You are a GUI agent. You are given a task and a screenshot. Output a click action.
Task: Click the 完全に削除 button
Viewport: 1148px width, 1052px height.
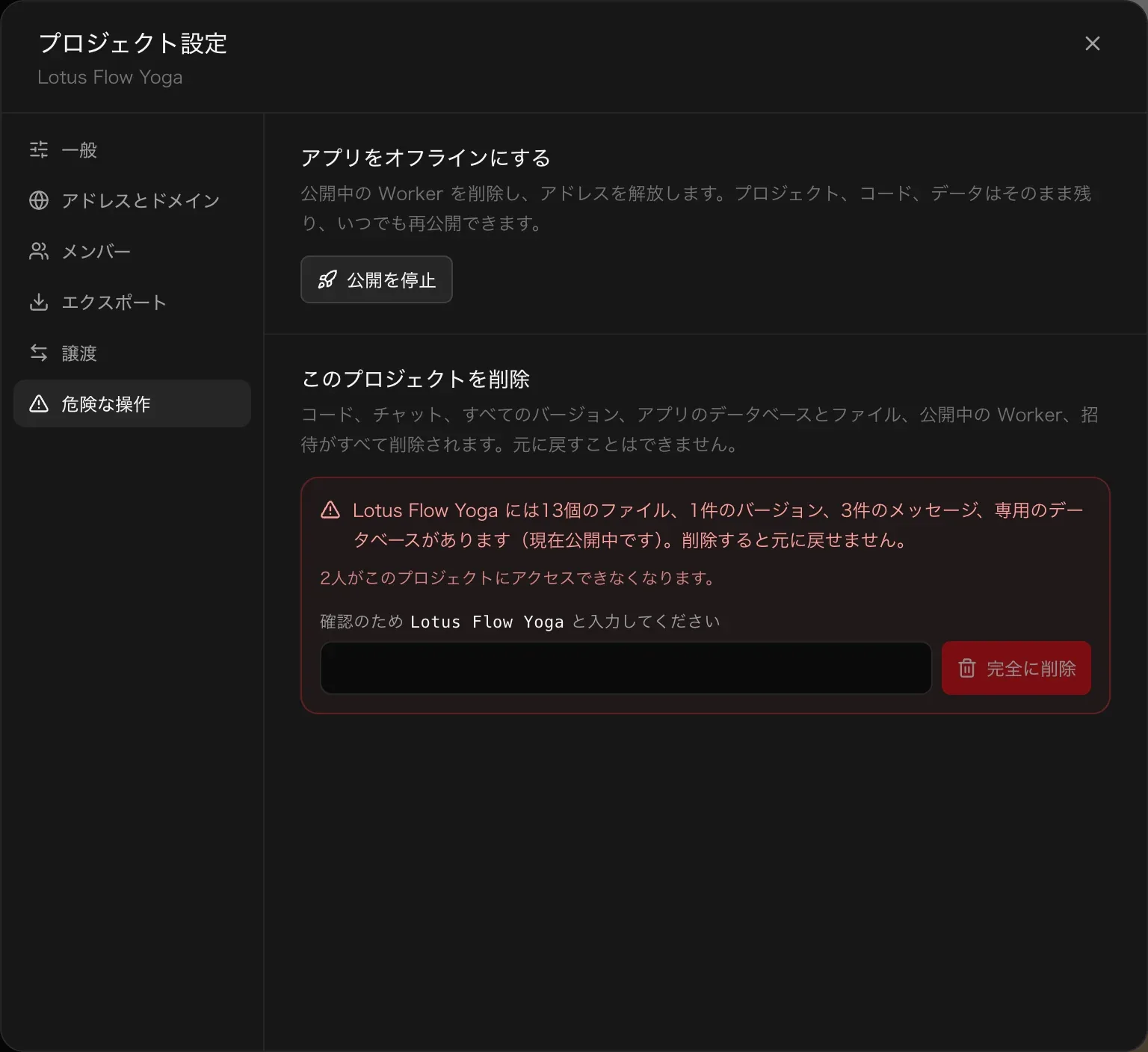click(x=1016, y=668)
